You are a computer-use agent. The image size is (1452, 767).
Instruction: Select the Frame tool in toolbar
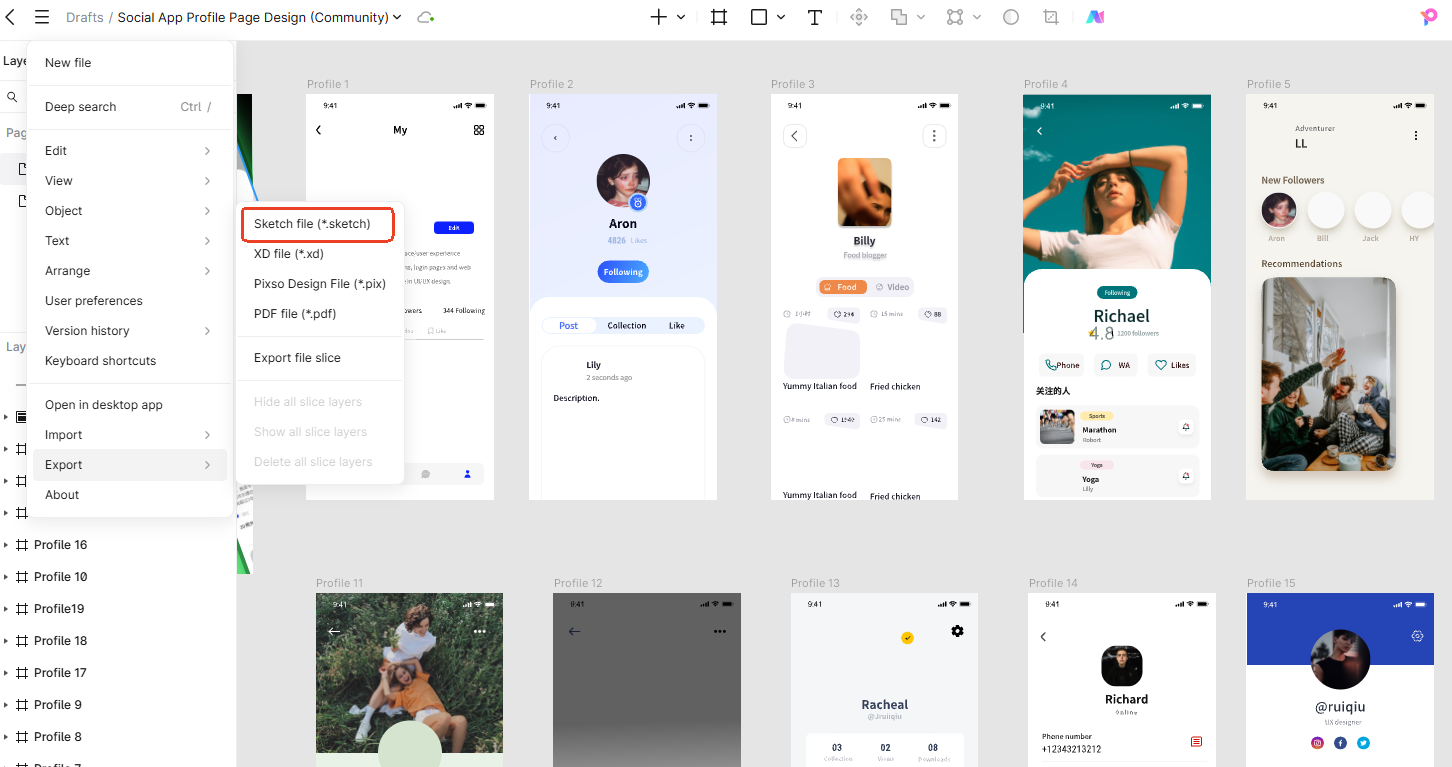click(x=719, y=17)
